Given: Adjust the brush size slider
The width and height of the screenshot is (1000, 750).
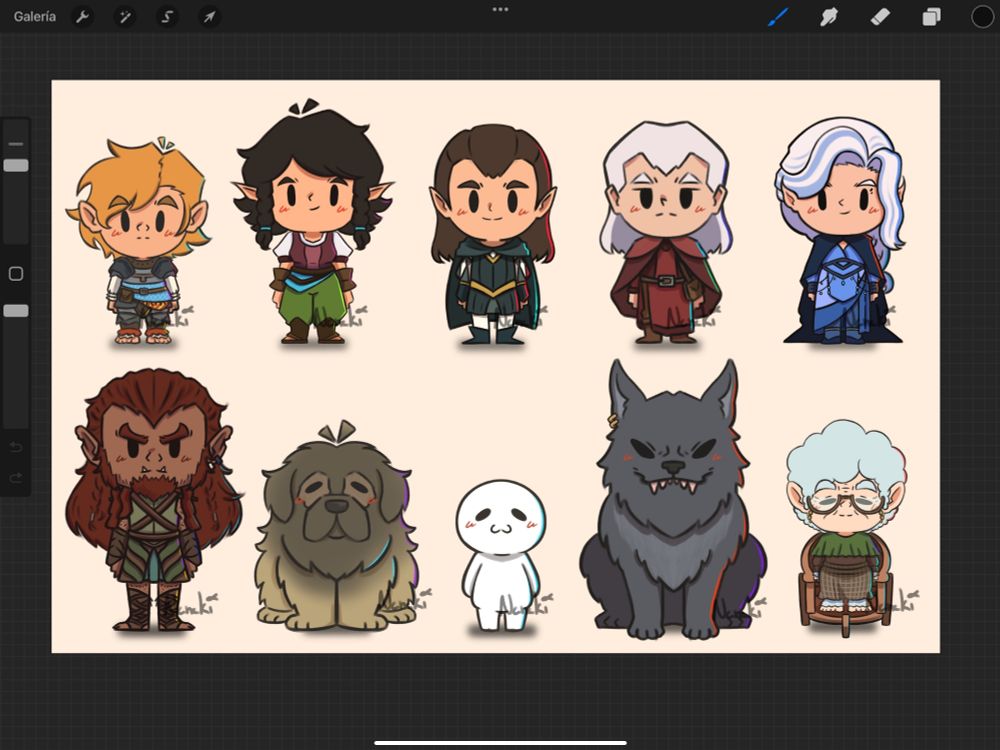Looking at the screenshot, I should [x=14, y=165].
